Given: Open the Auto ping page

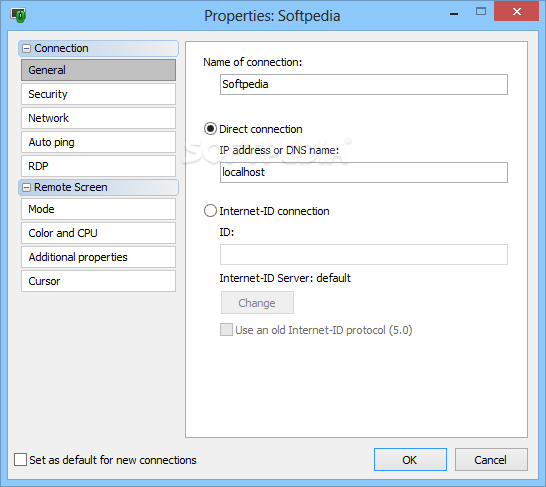Looking at the screenshot, I should (98, 142).
